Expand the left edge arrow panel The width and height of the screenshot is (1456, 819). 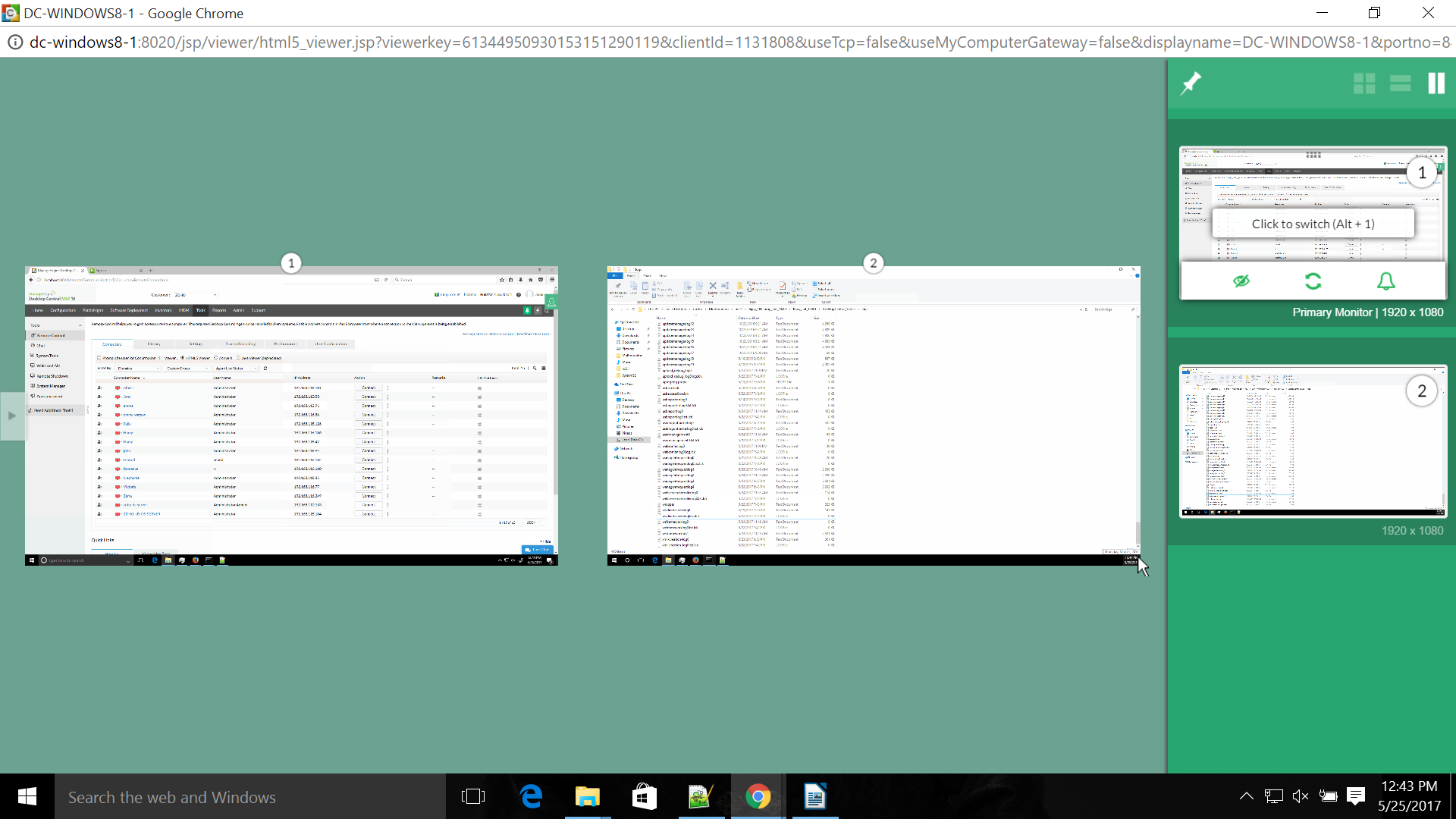[11, 416]
